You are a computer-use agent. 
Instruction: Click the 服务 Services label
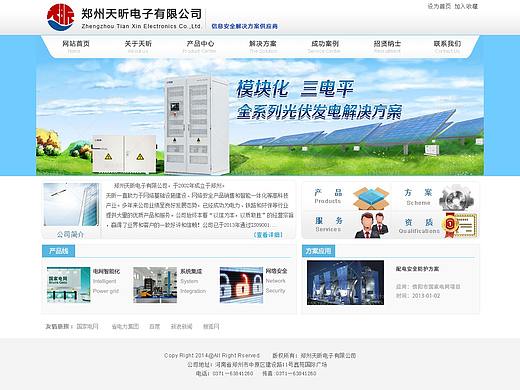point(328,224)
